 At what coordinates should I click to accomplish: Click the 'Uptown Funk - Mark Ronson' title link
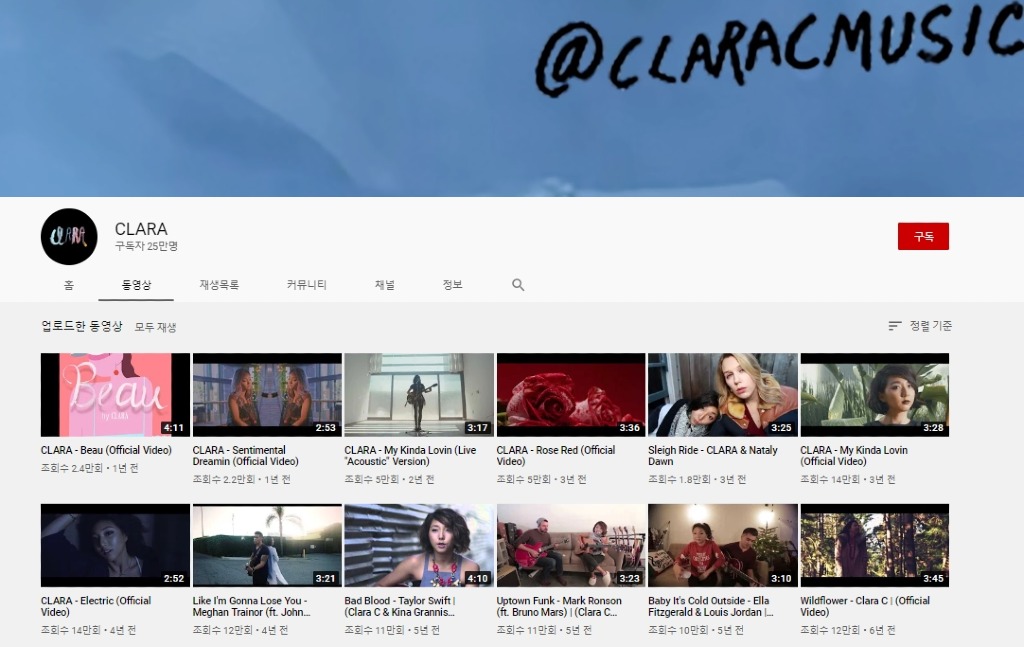tap(559, 607)
